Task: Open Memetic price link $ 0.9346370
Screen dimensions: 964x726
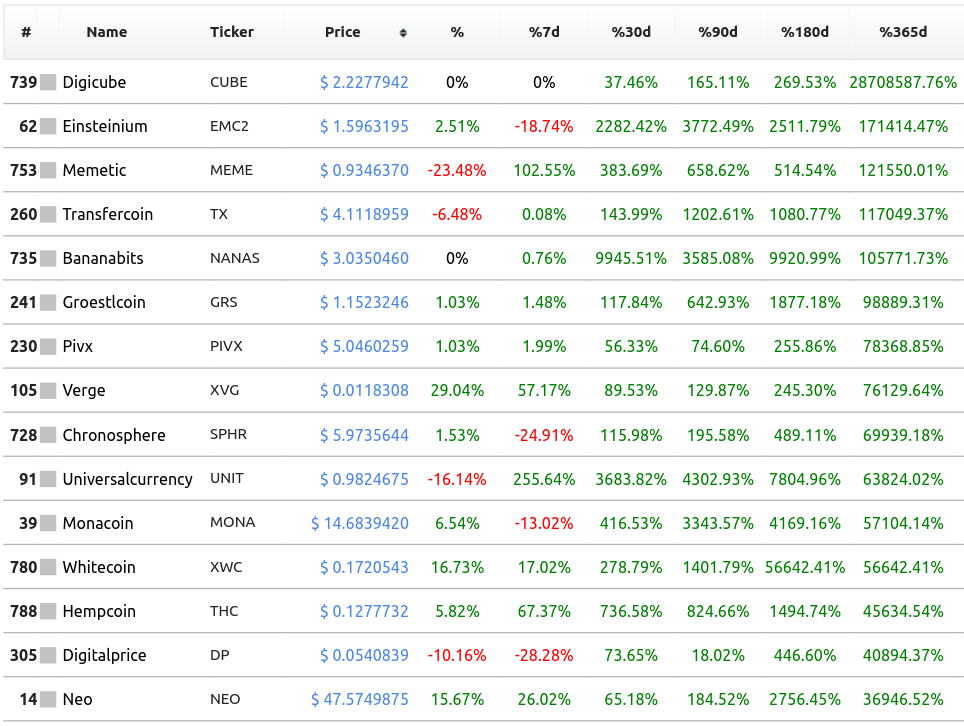Action: pyautogui.click(x=364, y=170)
